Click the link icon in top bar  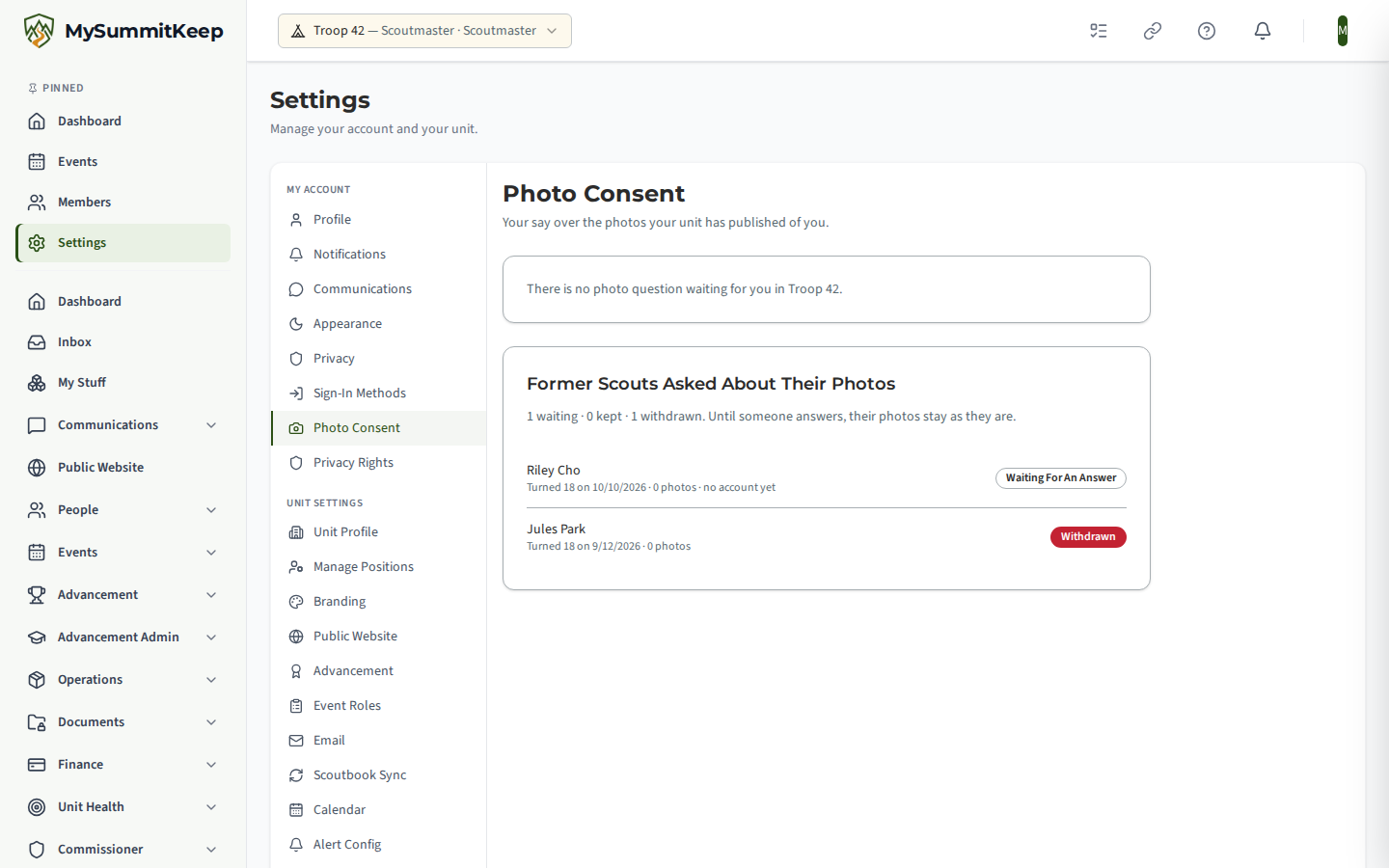(1153, 31)
